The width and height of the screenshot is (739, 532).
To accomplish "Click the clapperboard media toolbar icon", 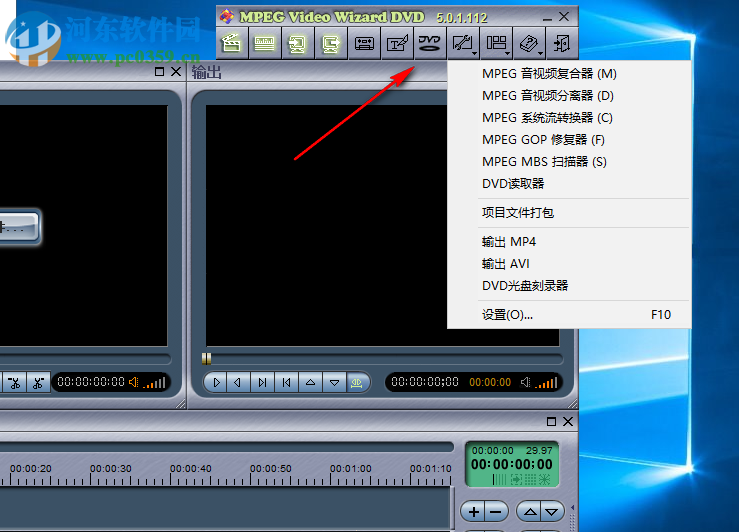I will [x=231, y=43].
